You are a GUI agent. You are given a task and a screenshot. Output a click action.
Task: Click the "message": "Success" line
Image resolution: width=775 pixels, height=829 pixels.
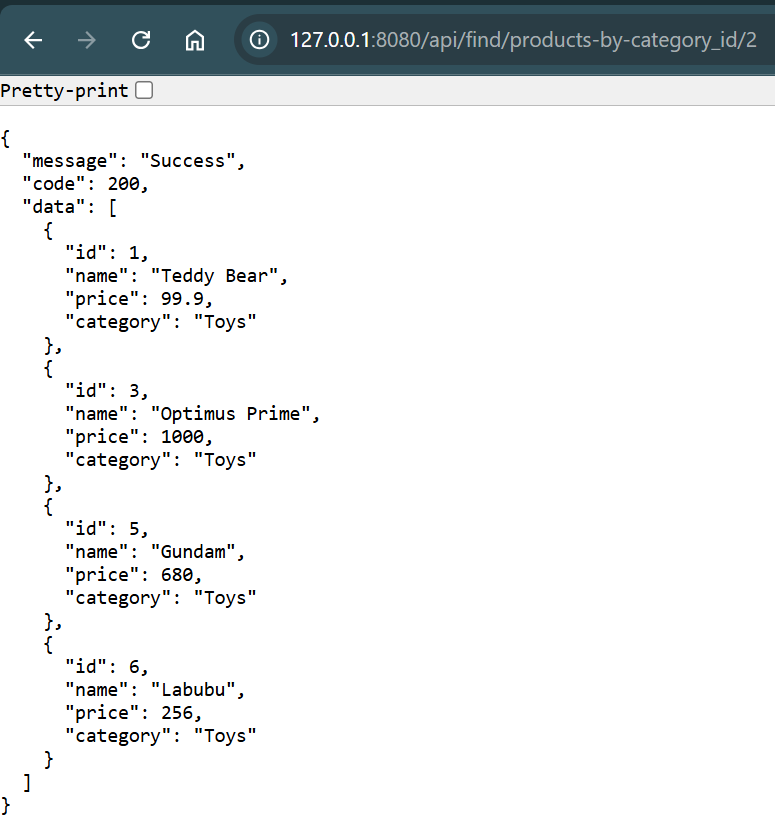(x=134, y=161)
